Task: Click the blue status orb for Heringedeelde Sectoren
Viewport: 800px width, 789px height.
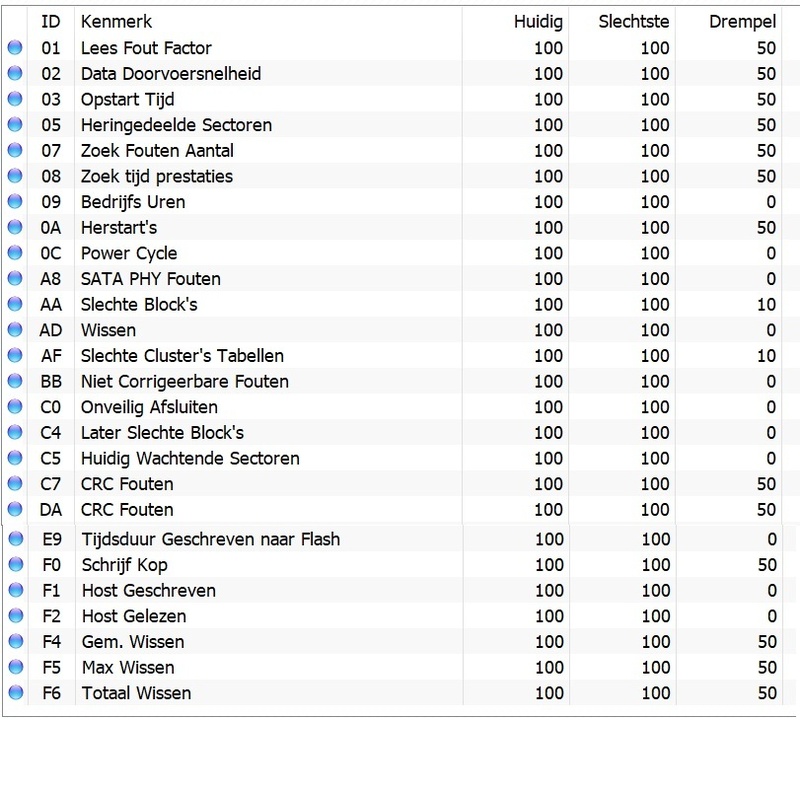Action: [15, 124]
